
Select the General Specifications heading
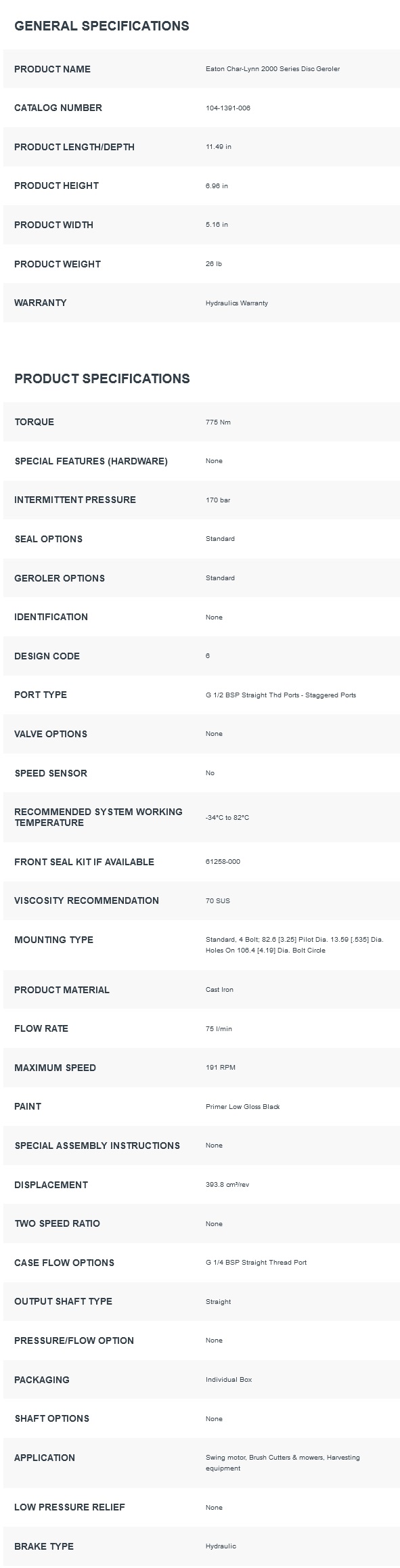coord(102,26)
